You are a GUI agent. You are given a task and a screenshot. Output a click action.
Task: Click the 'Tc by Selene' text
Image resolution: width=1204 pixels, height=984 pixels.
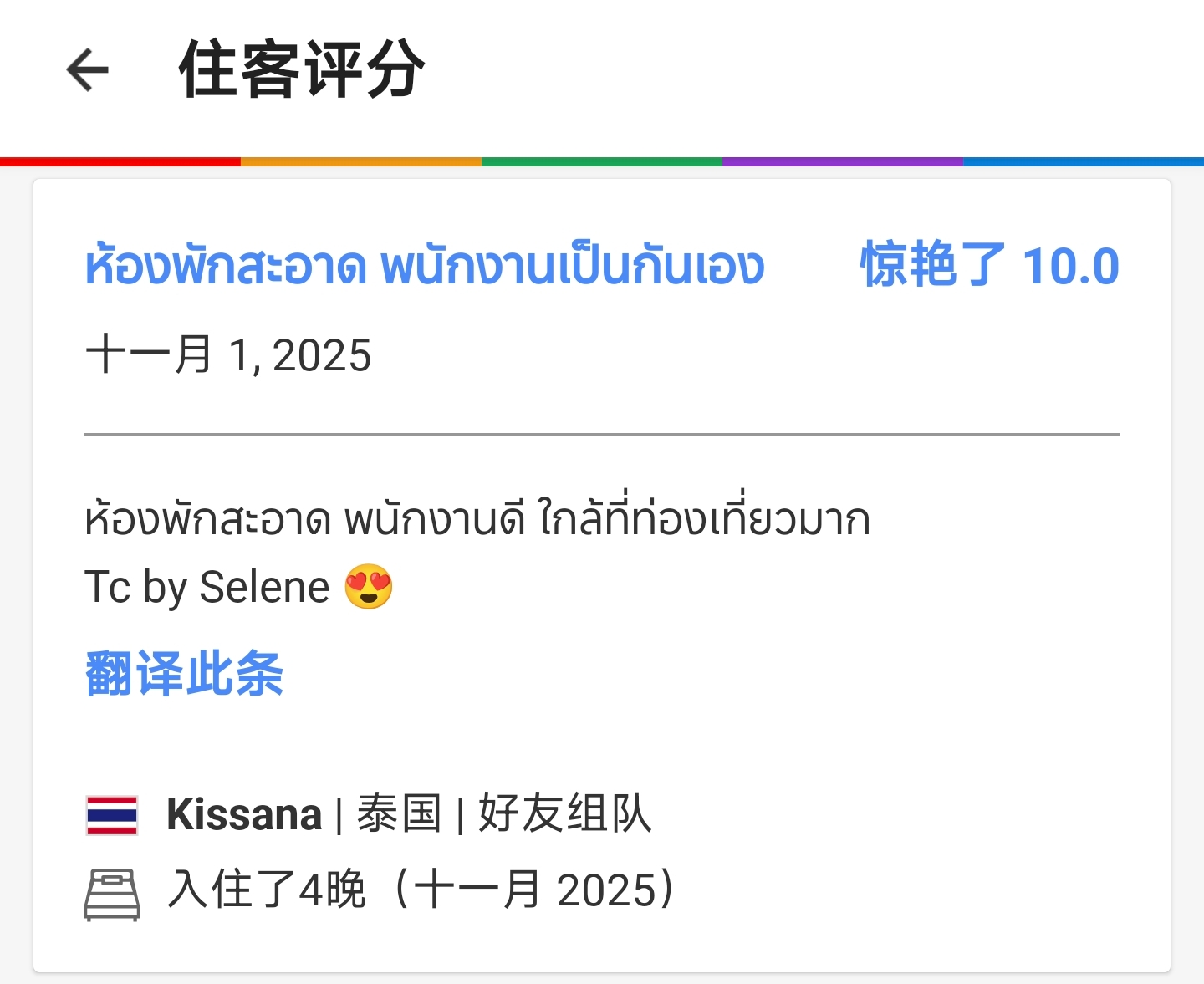click(207, 587)
